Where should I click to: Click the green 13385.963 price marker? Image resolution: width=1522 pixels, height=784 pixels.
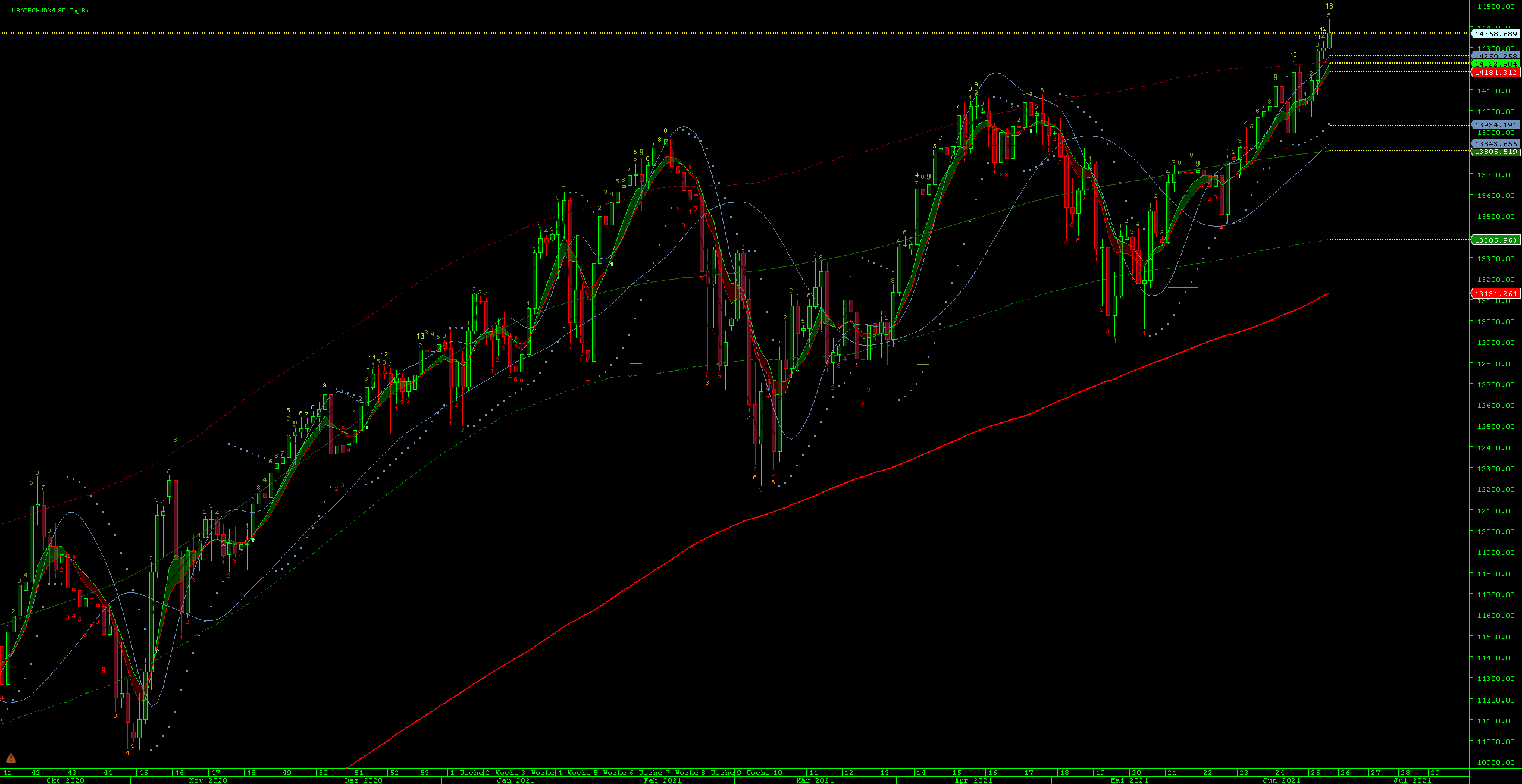pyautogui.click(x=1495, y=240)
